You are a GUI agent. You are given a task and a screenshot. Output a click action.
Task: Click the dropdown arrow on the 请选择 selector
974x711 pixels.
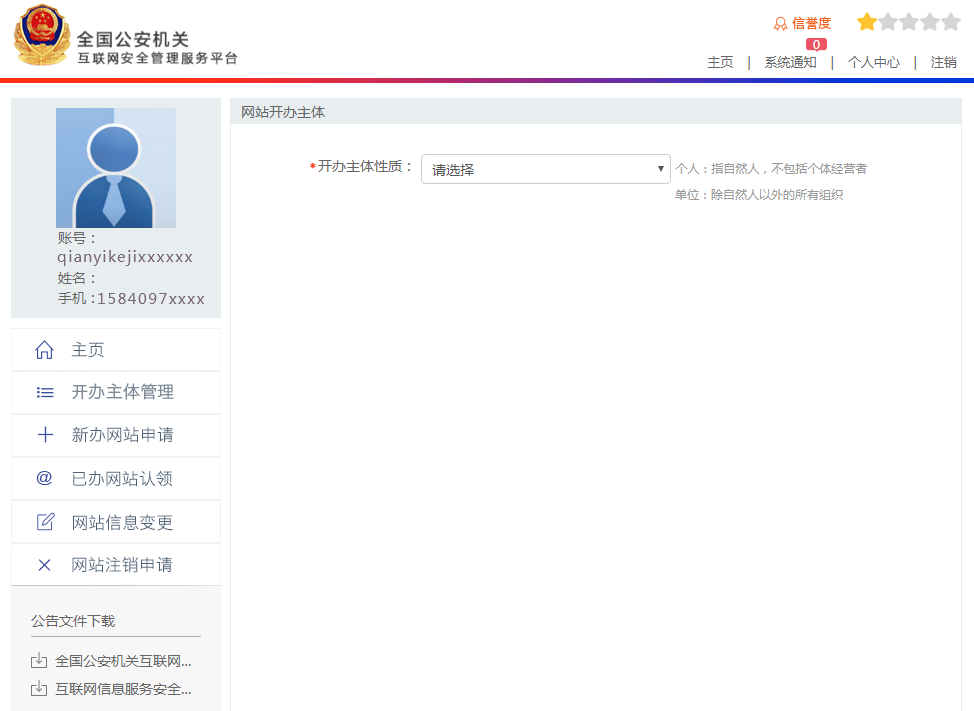coord(659,169)
